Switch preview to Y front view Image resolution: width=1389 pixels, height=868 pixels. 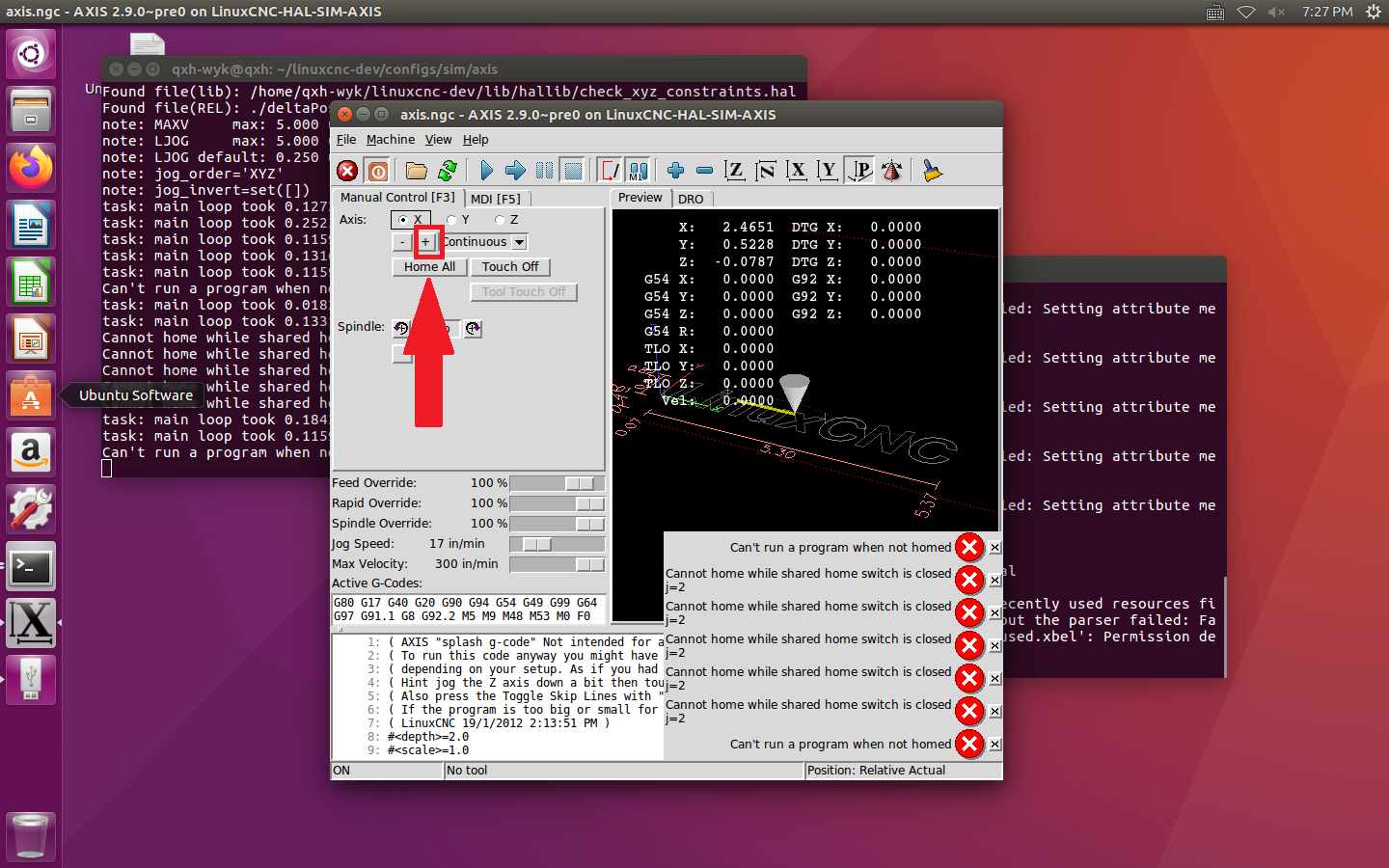tap(828, 171)
